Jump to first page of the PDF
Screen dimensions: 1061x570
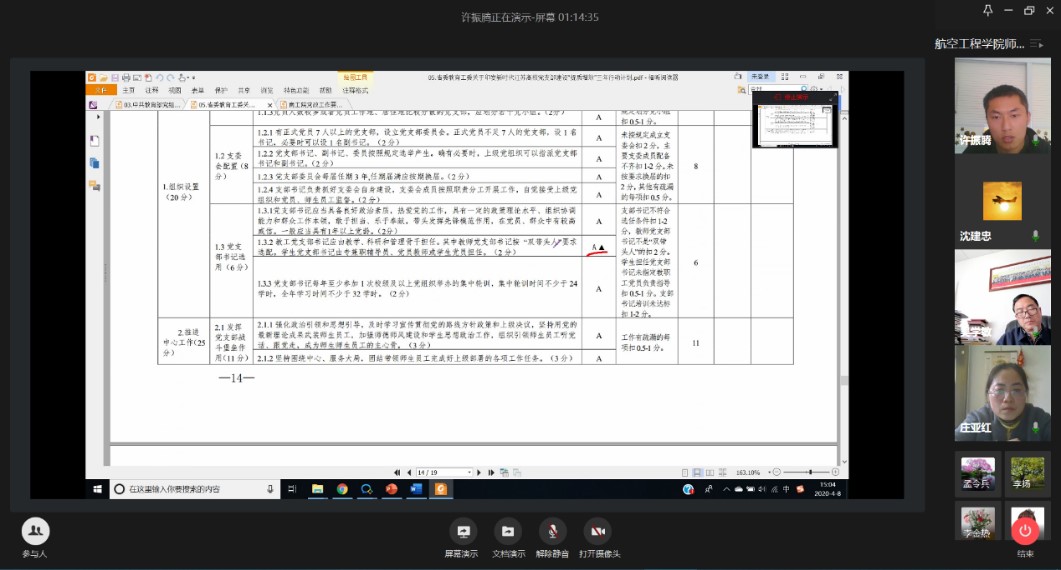tap(398, 472)
